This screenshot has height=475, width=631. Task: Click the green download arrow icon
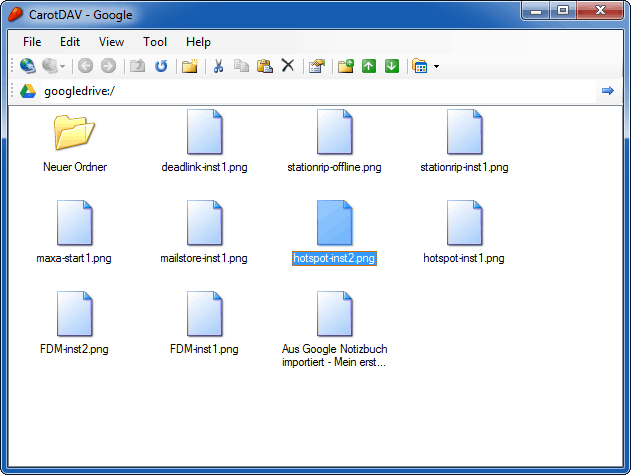click(x=392, y=66)
